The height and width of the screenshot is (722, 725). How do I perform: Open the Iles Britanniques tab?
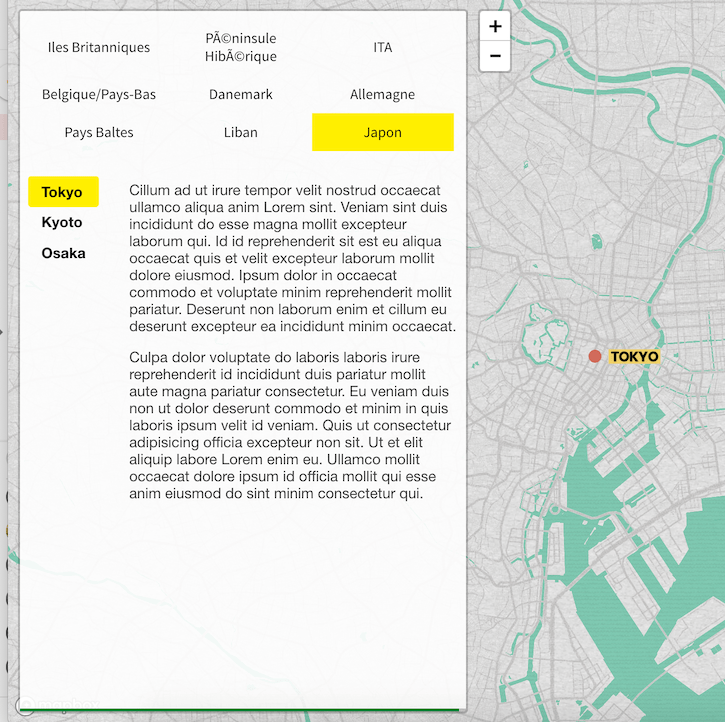coord(99,47)
